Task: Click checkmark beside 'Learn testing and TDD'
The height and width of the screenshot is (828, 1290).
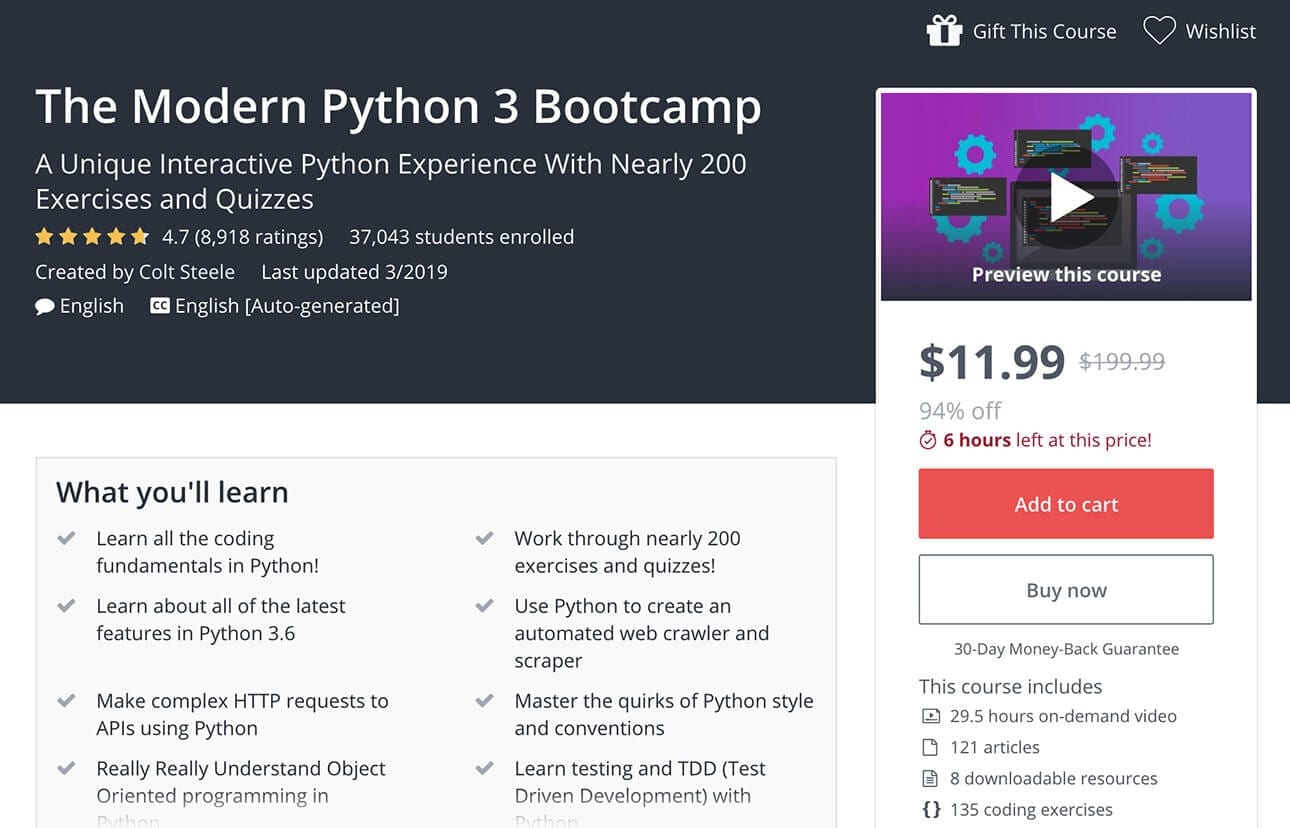Action: (484, 770)
